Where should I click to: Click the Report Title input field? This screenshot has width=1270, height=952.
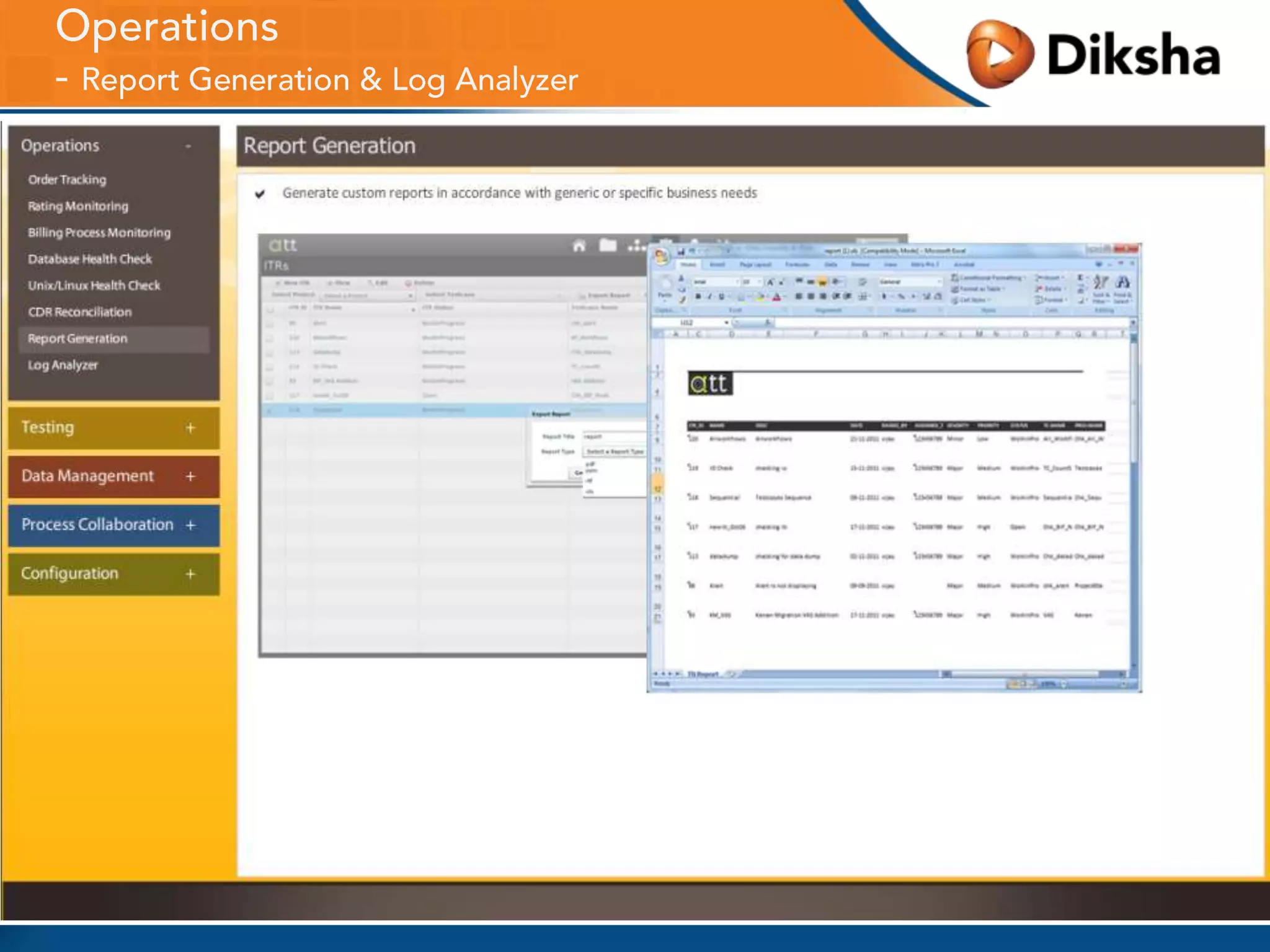[614, 436]
